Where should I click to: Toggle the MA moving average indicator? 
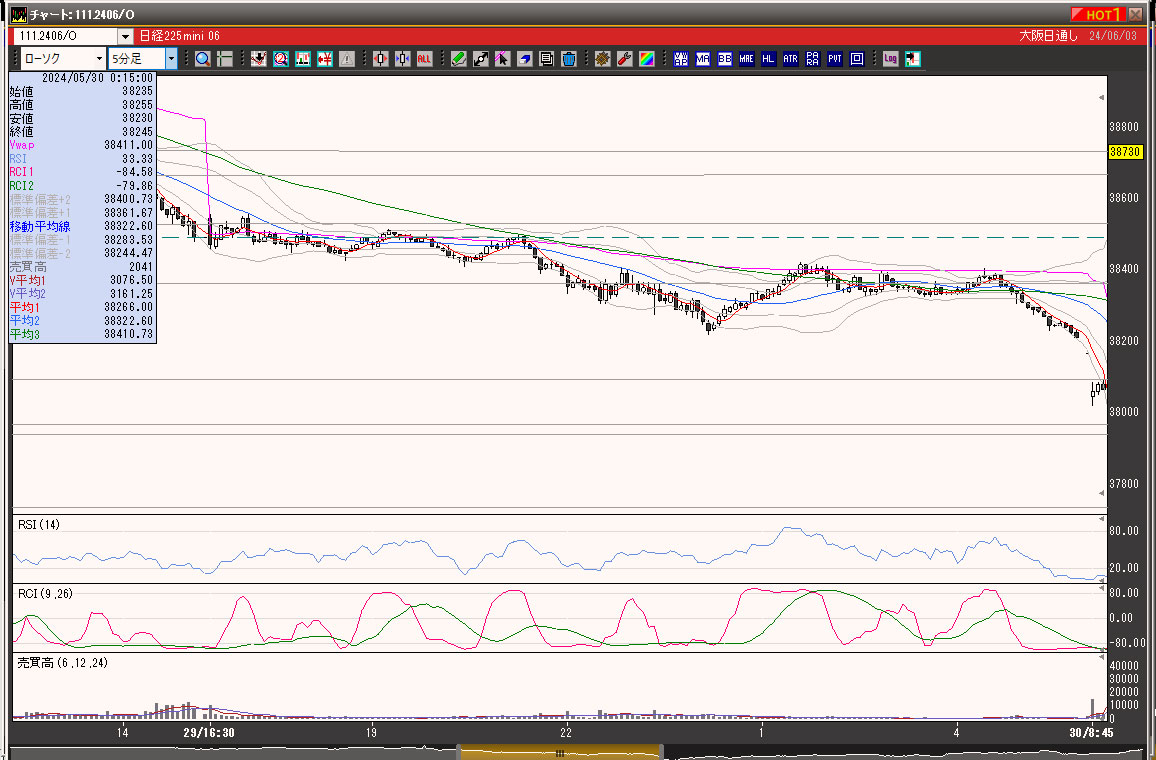click(703, 59)
